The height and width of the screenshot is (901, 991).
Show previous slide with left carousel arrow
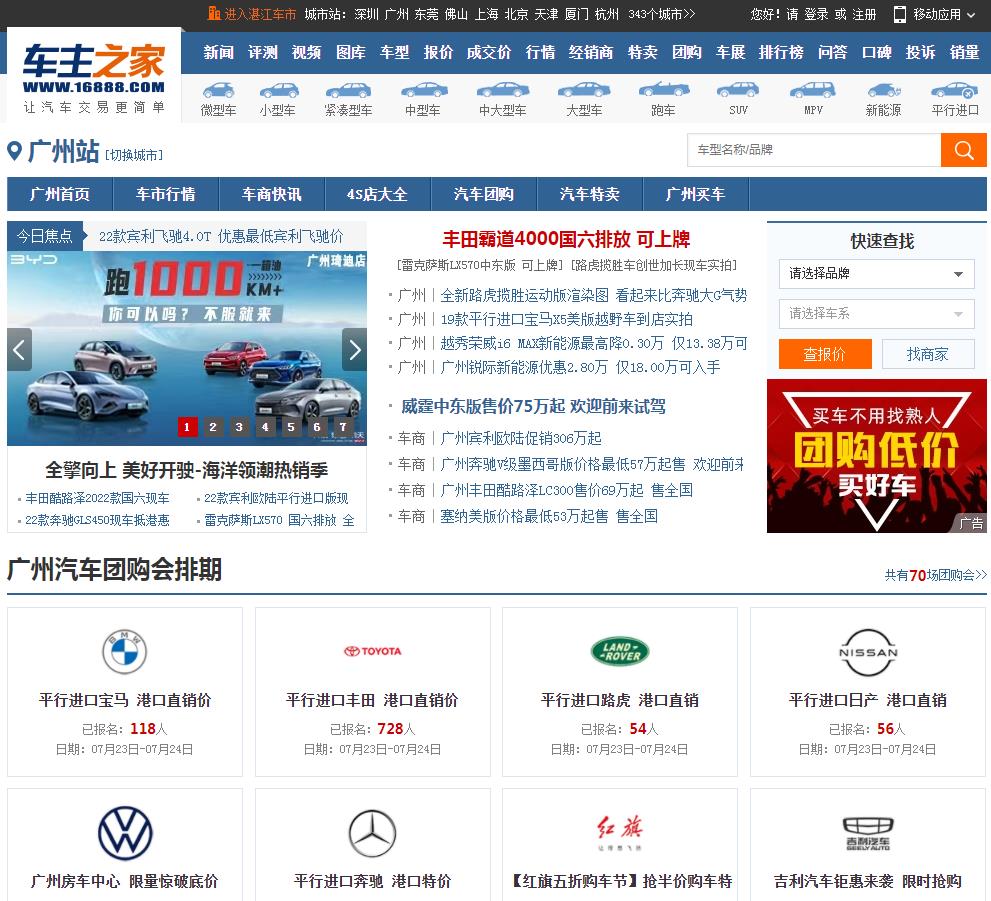tap(19, 349)
